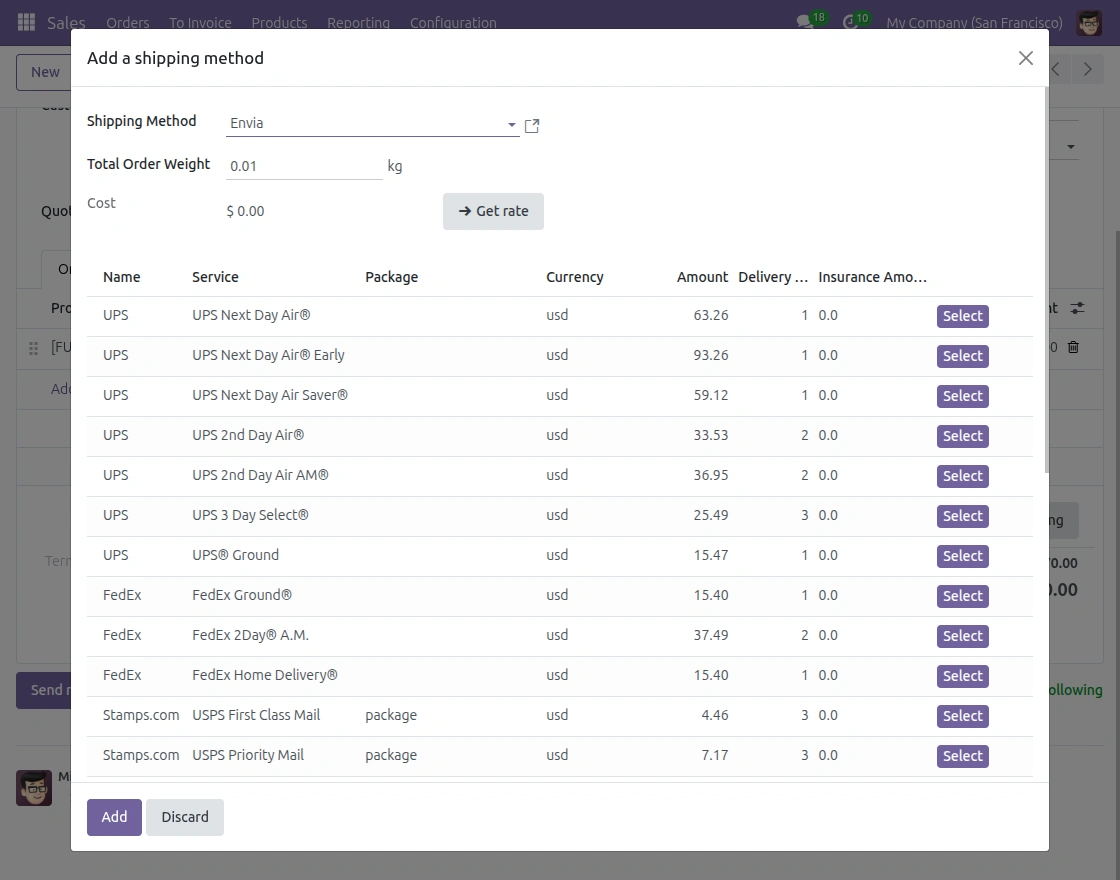This screenshot has width=1120, height=880.
Task: Discard the shipping method dialog
Action: 184,817
